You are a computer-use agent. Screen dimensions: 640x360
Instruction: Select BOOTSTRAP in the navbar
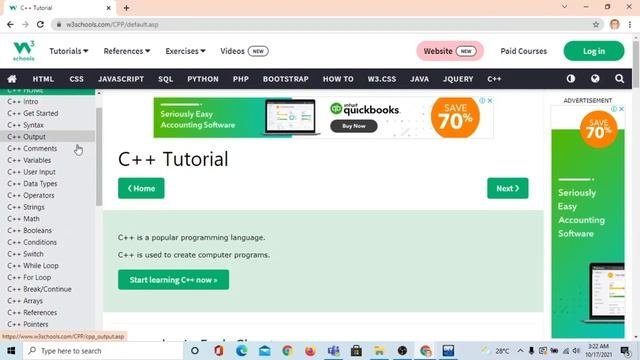(286, 79)
